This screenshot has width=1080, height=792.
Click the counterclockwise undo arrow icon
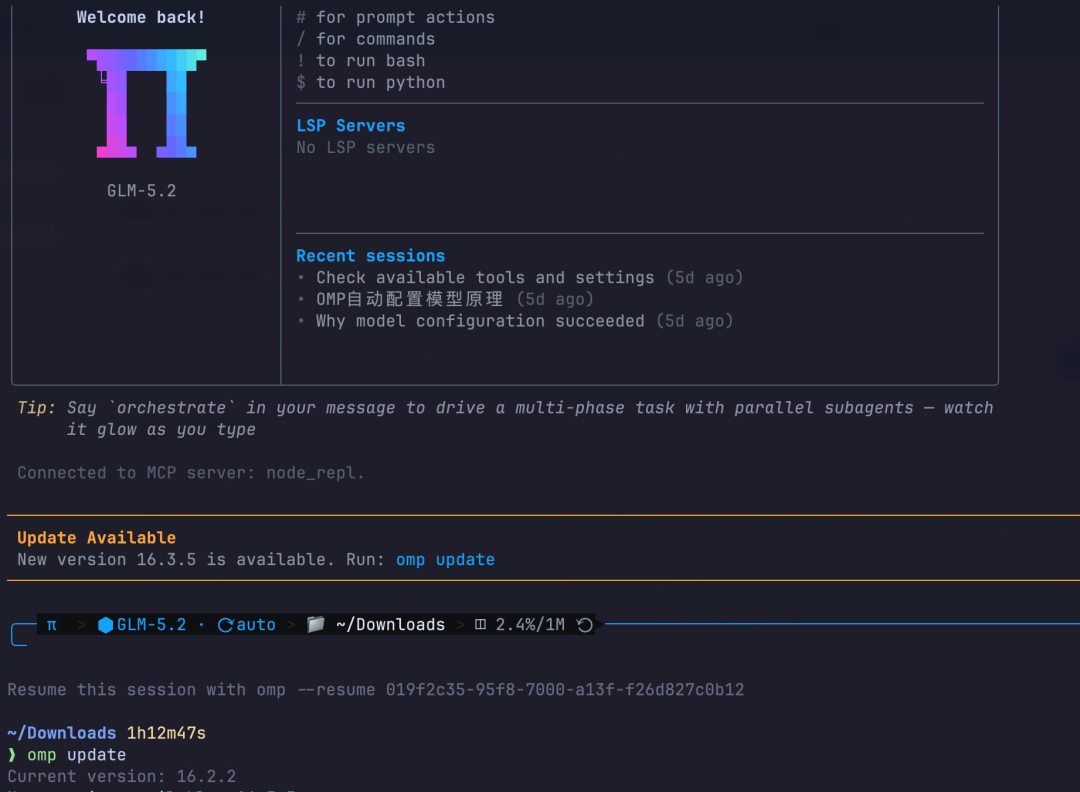[585, 625]
